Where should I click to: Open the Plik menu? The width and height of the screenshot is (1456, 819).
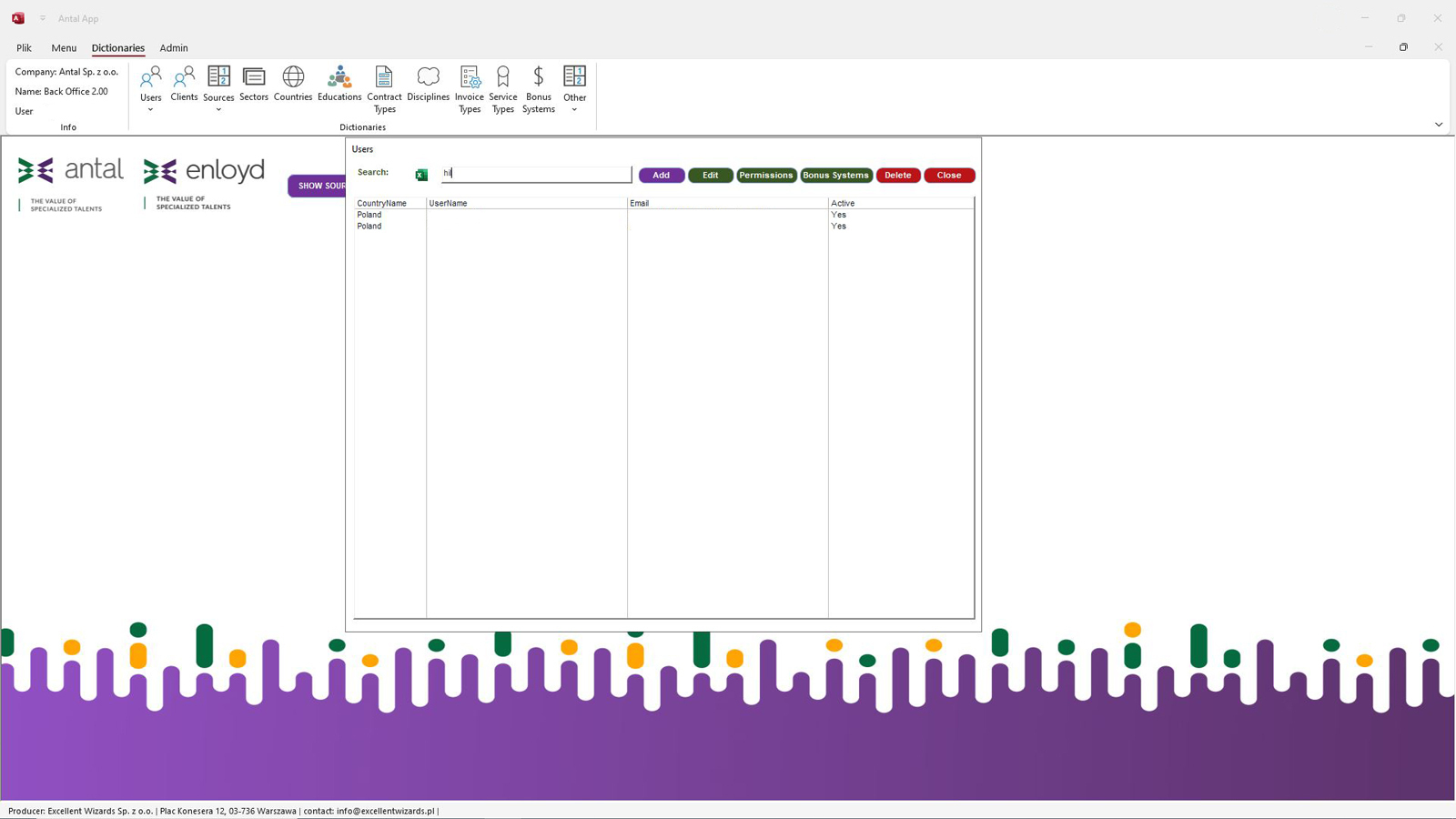(24, 48)
